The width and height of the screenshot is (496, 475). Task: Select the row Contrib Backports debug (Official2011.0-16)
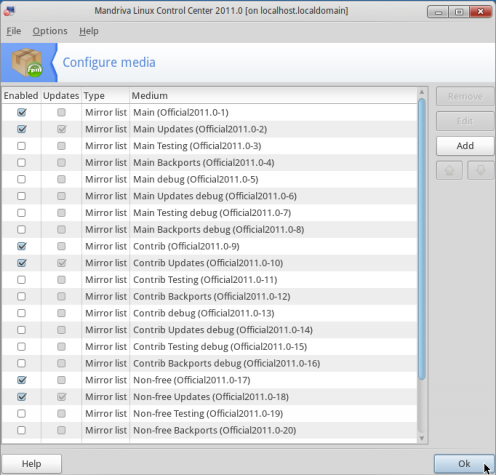coord(209,363)
